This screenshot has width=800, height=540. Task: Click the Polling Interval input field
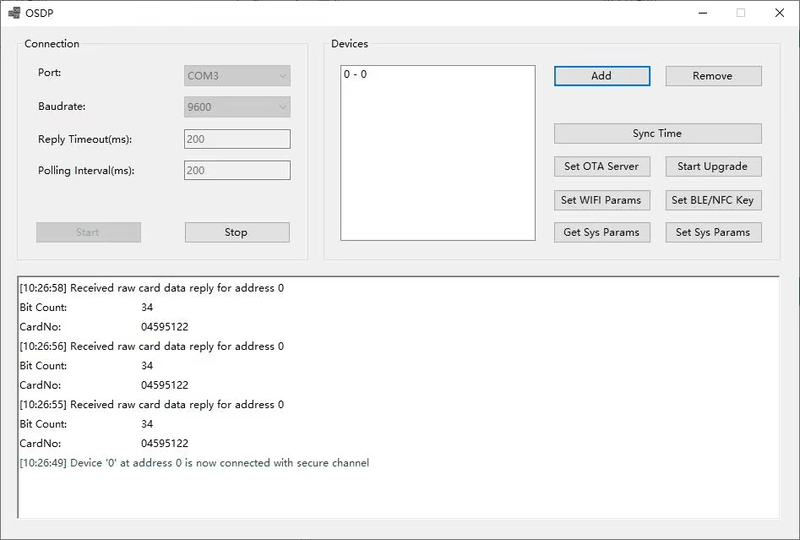point(237,170)
